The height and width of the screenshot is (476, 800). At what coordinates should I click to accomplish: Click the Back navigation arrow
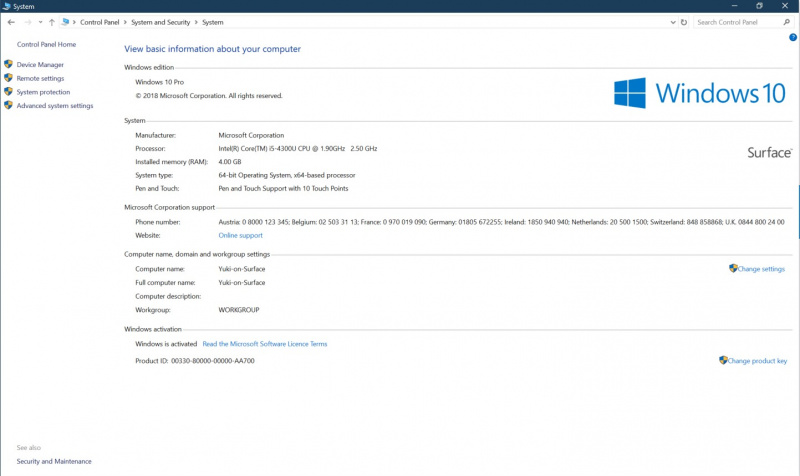(11, 22)
